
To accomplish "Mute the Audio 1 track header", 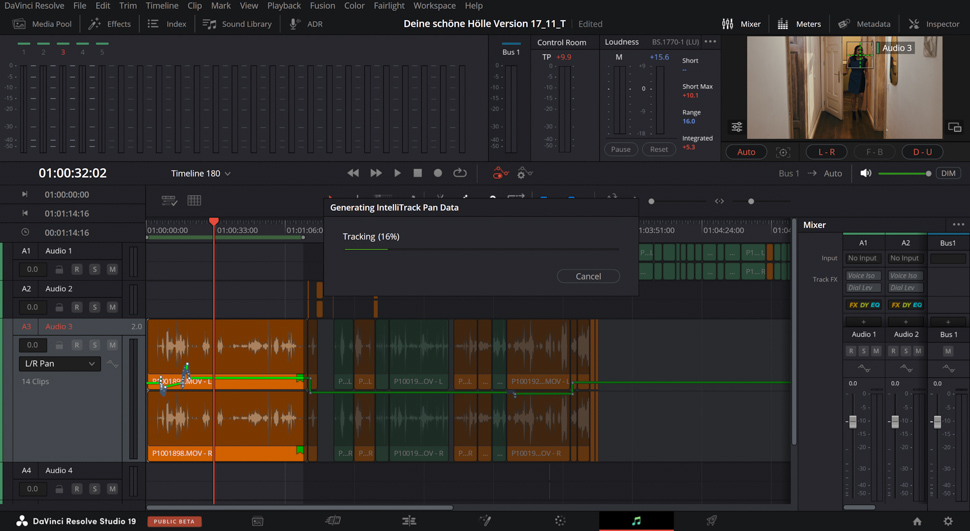I will [x=112, y=269].
